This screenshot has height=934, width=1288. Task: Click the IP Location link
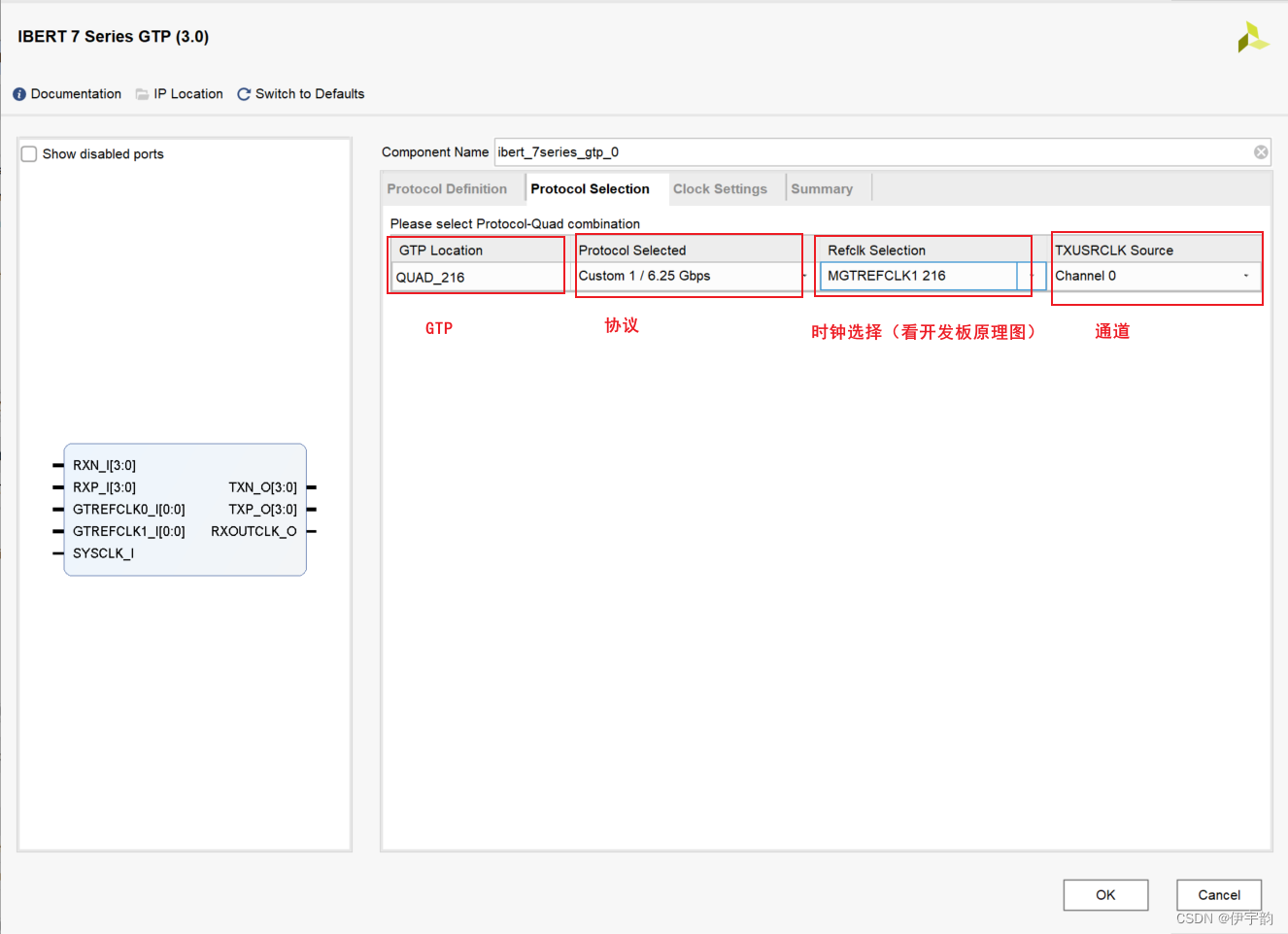[188, 94]
